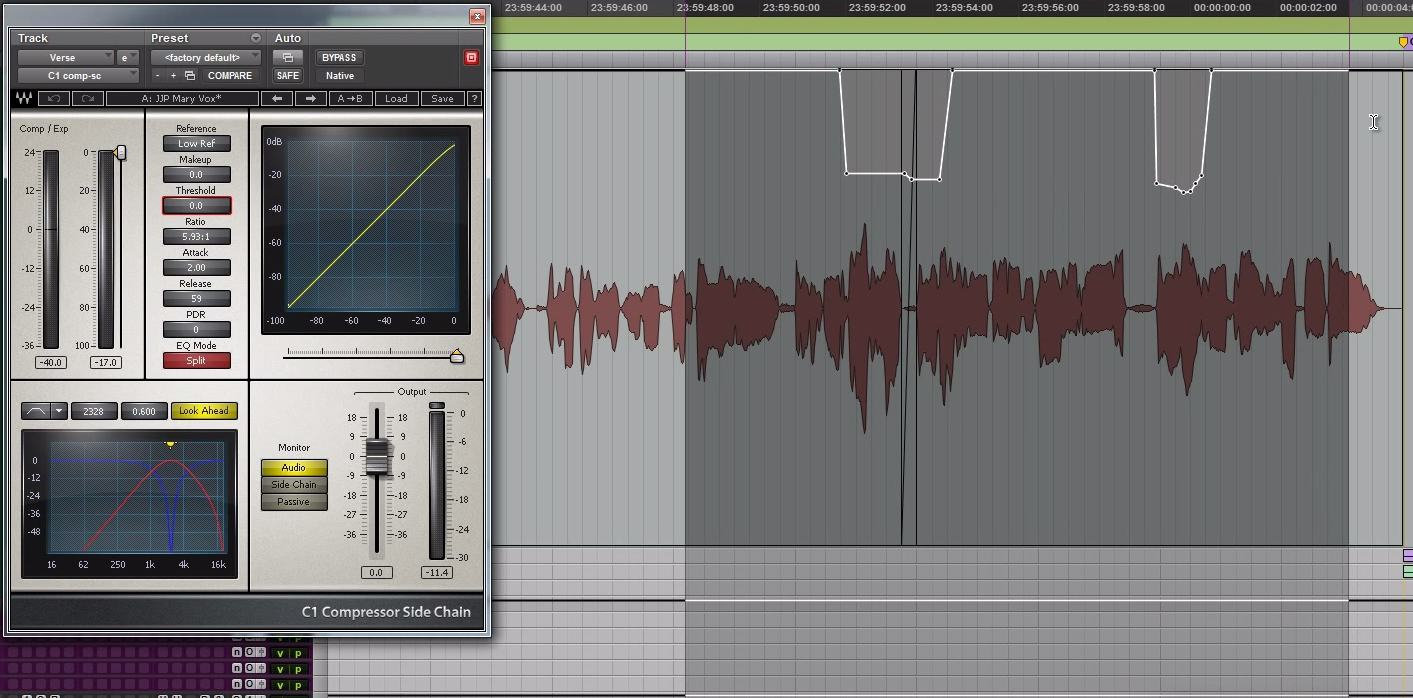The width and height of the screenshot is (1413, 698).
Task: Select filter Q field 0.600
Action: coord(144,411)
